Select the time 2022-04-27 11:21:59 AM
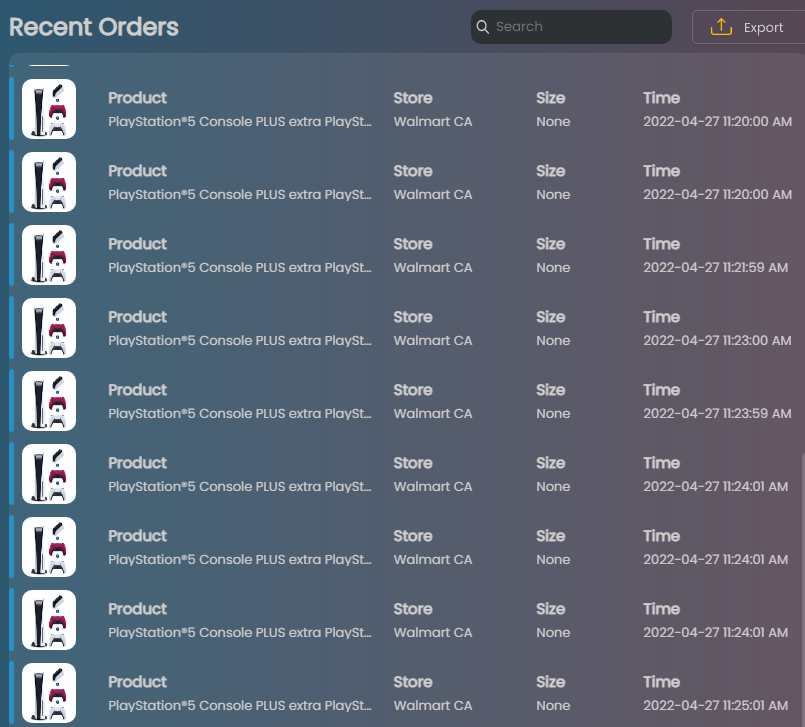Image resolution: width=805 pixels, height=727 pixels. click(715, 267)
